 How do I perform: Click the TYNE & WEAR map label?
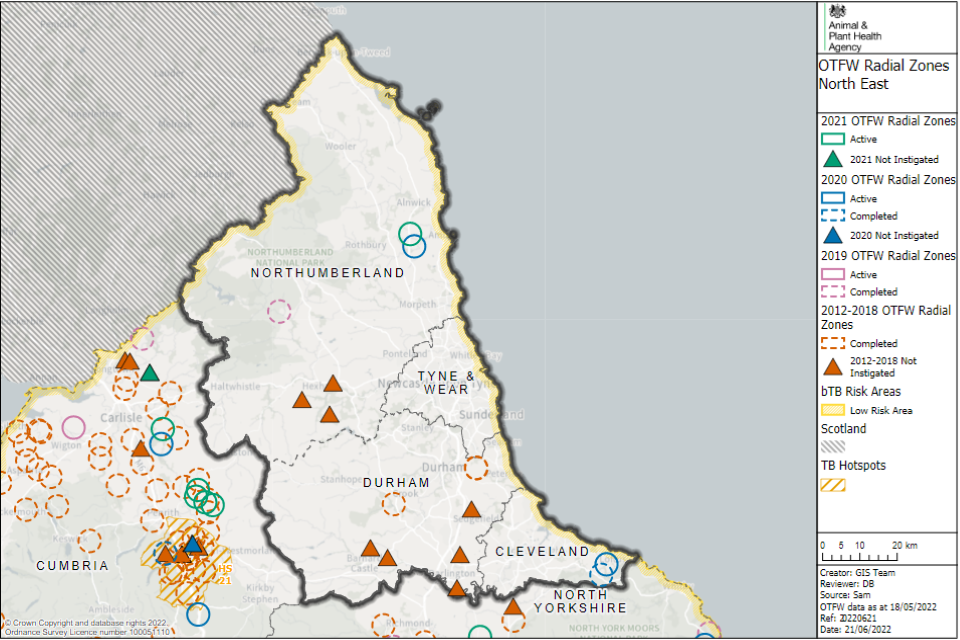[446, 383]
